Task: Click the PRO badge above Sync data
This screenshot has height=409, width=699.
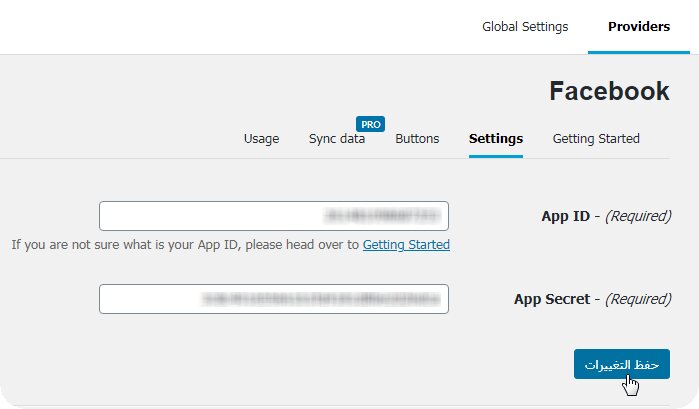Action: [371, 124]
